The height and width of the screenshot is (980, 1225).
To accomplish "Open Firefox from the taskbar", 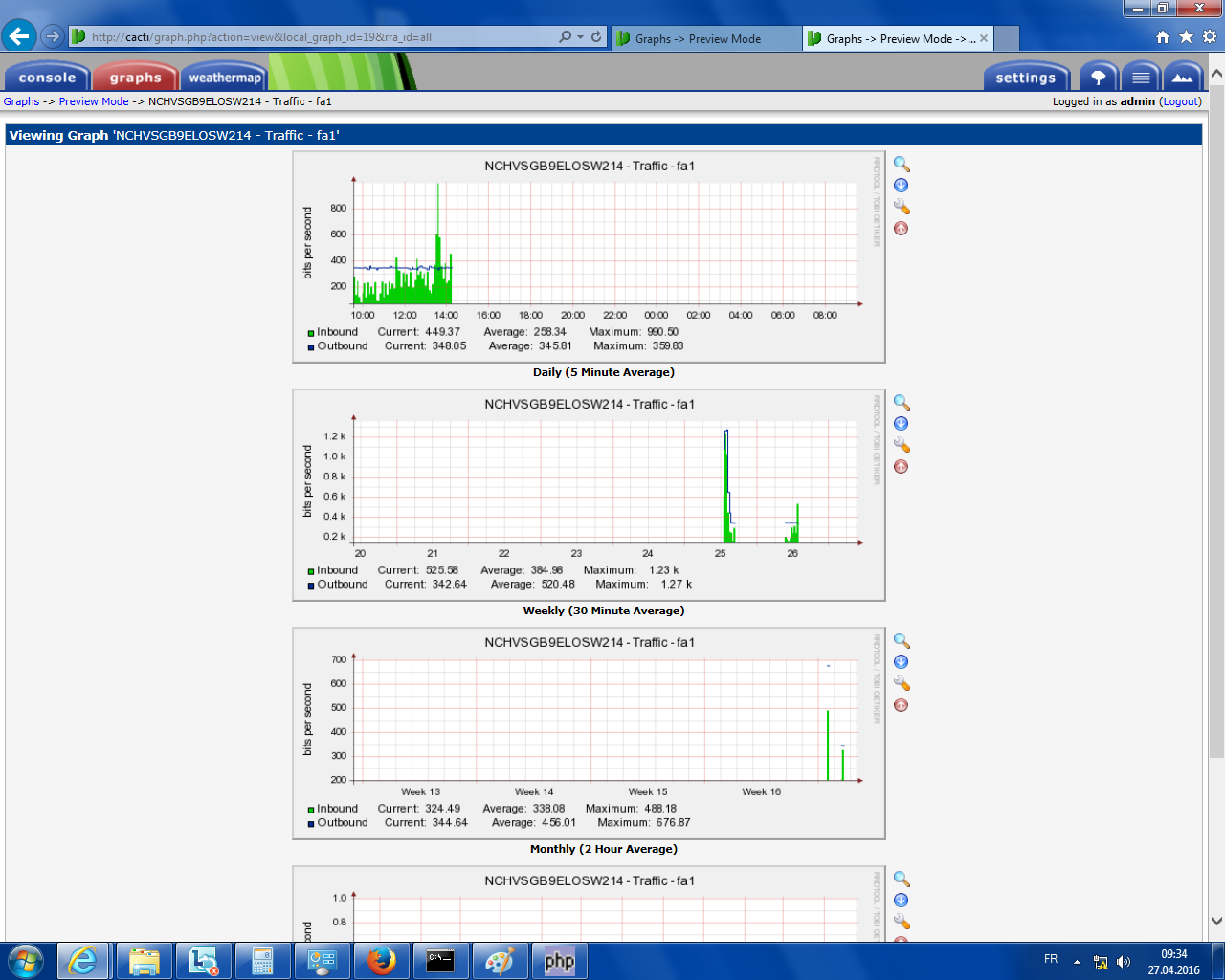I will point(381,961).
